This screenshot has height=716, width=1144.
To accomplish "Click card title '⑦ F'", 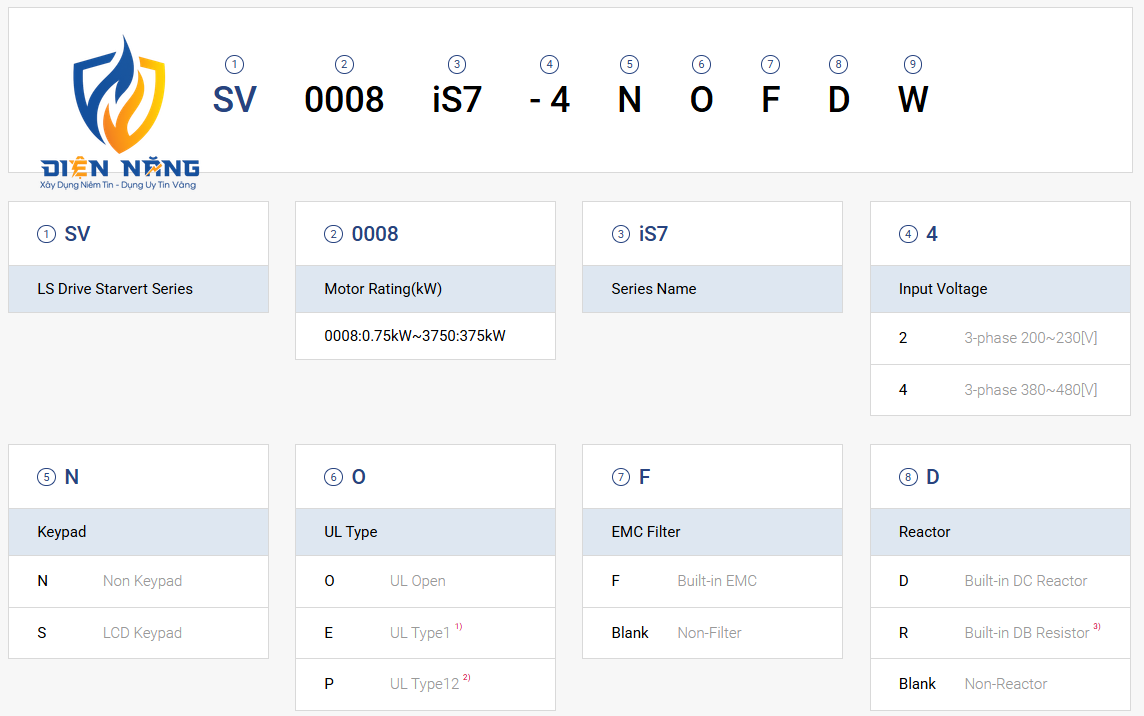I will click(630, 477).
